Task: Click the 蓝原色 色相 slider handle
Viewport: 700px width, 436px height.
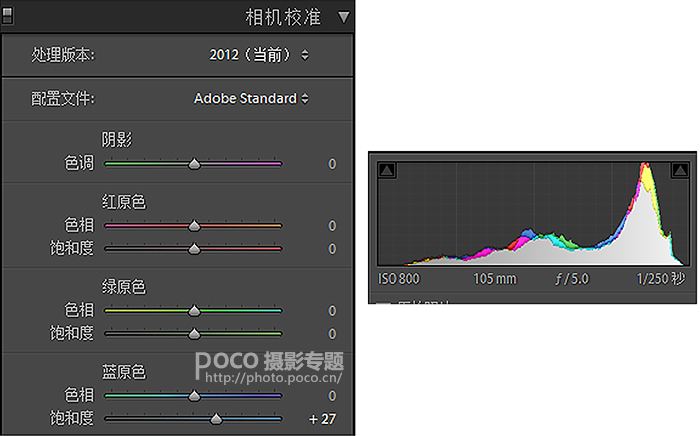Action: pyautogui.click(x=194, y=396)
